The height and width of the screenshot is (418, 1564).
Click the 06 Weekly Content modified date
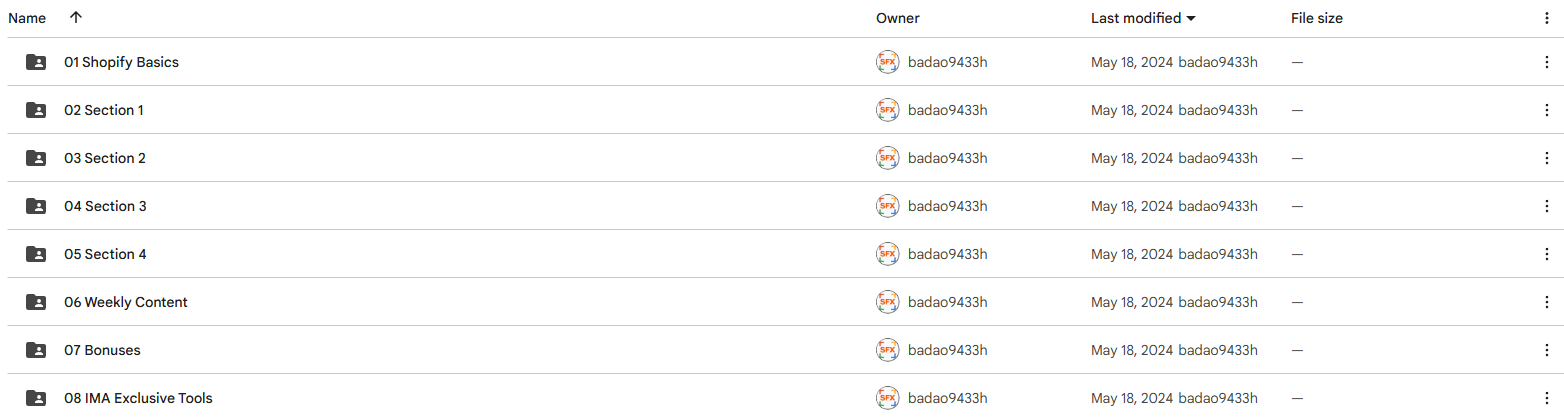click(x=1131, y=302)
